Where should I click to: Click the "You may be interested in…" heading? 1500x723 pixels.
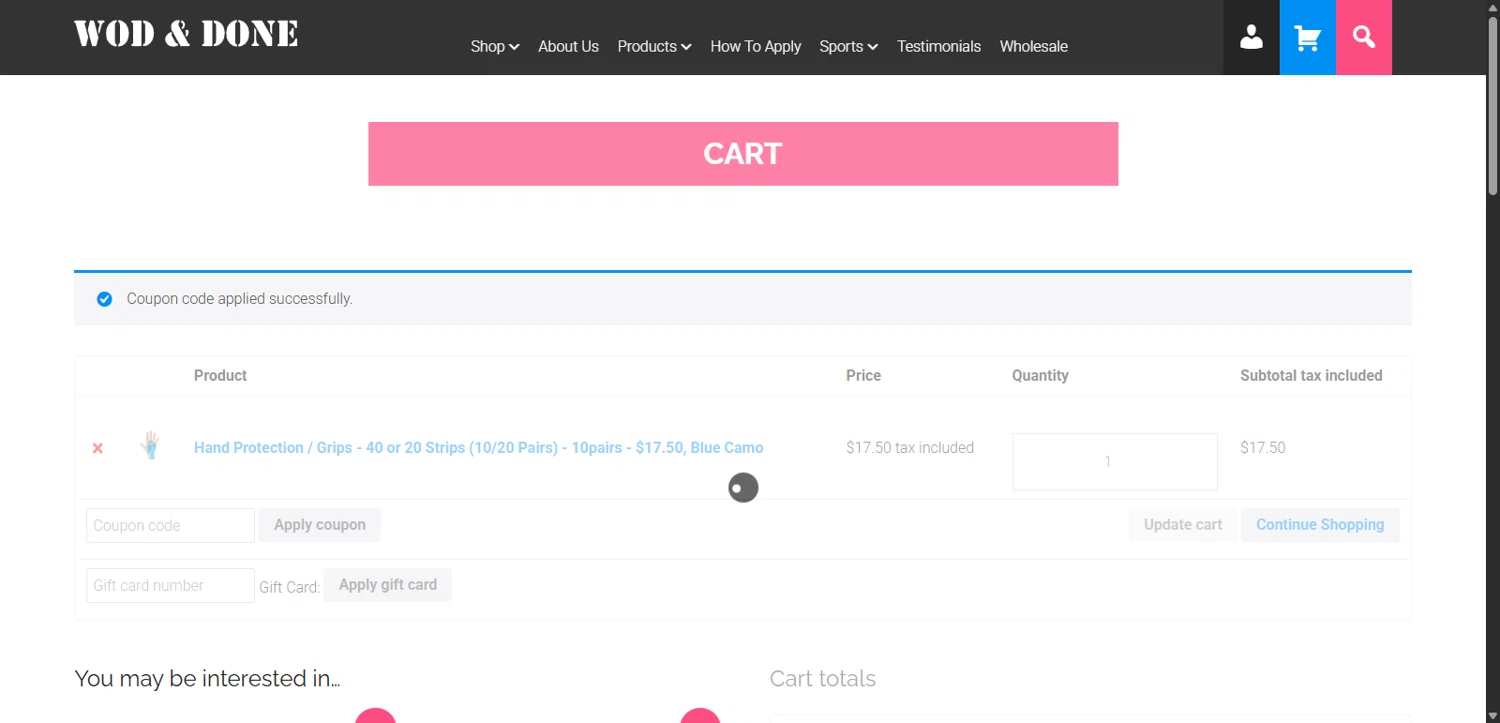point(207,678)
